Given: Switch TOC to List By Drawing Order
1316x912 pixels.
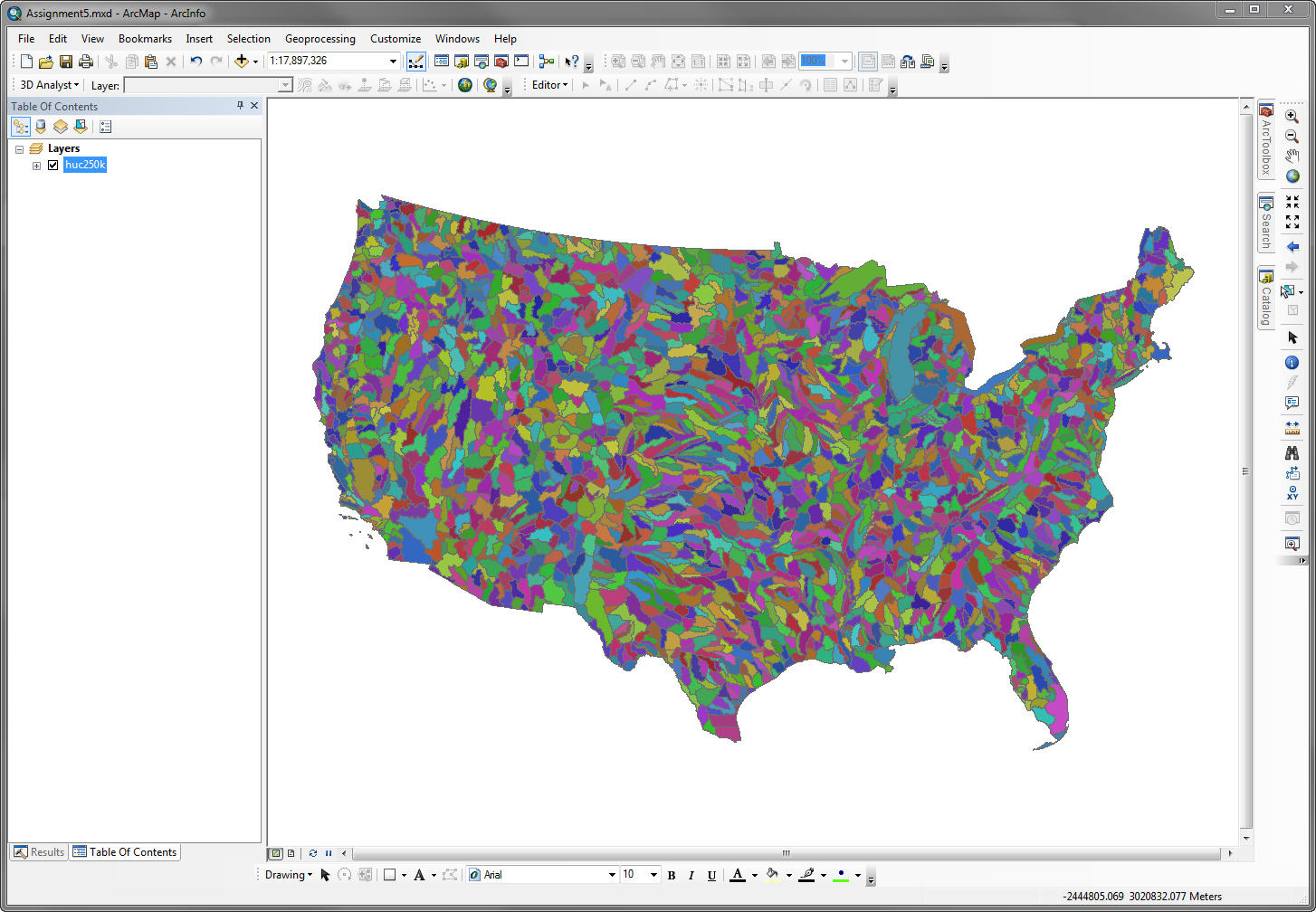Looking at the screenshot, I should coord(20,127).
